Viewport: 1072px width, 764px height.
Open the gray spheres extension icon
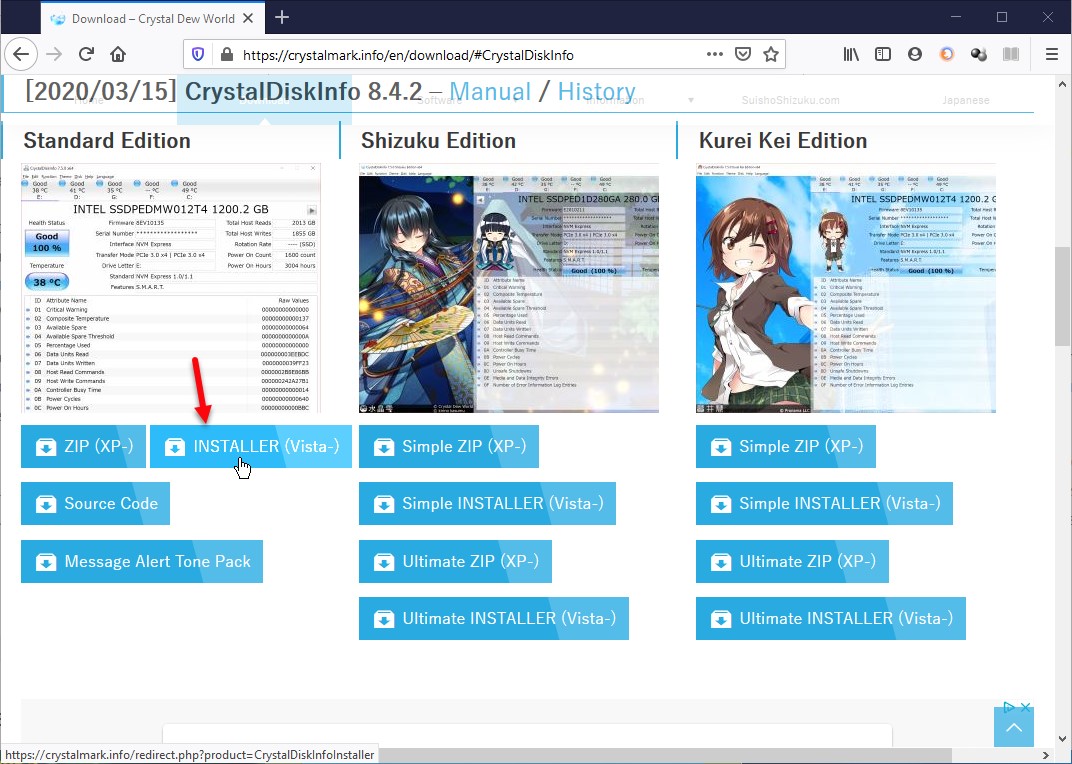point(979,54)
